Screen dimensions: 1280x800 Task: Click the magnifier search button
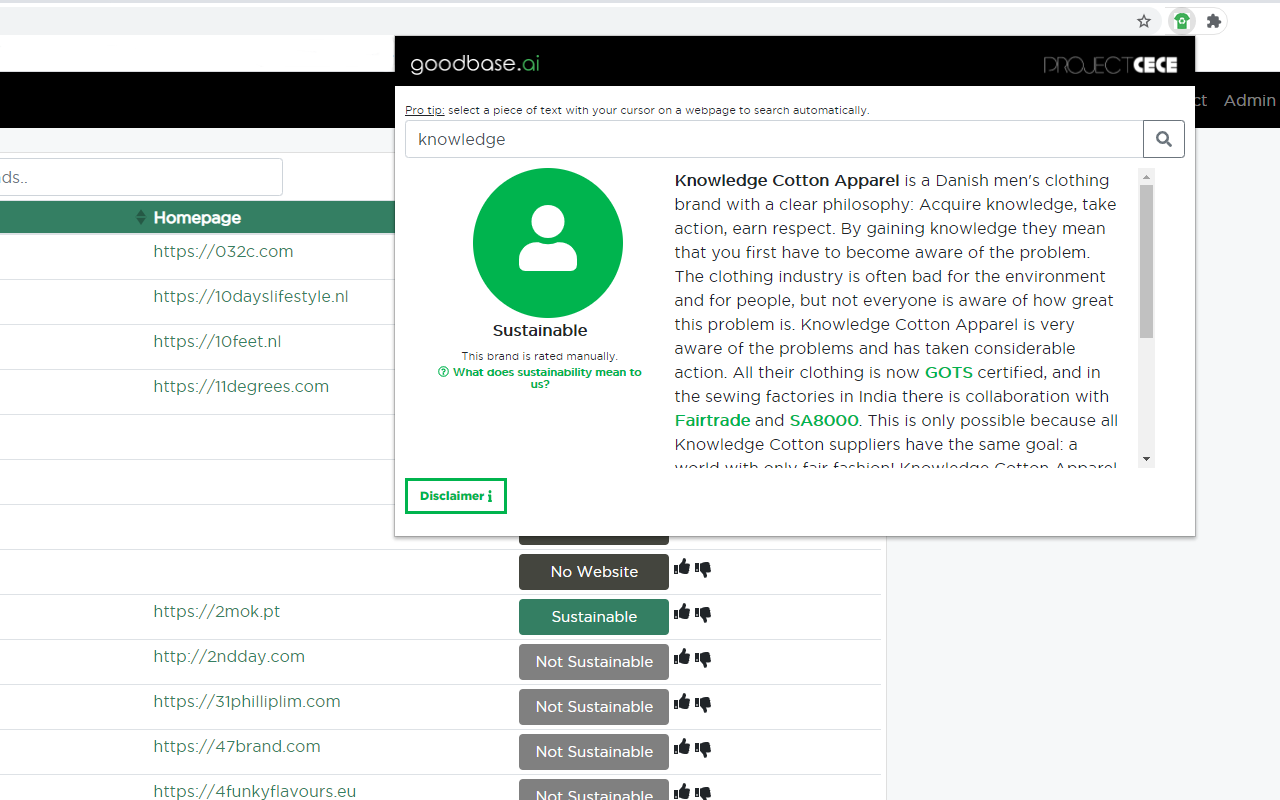pyautogui.click(x=1164, y=139)
